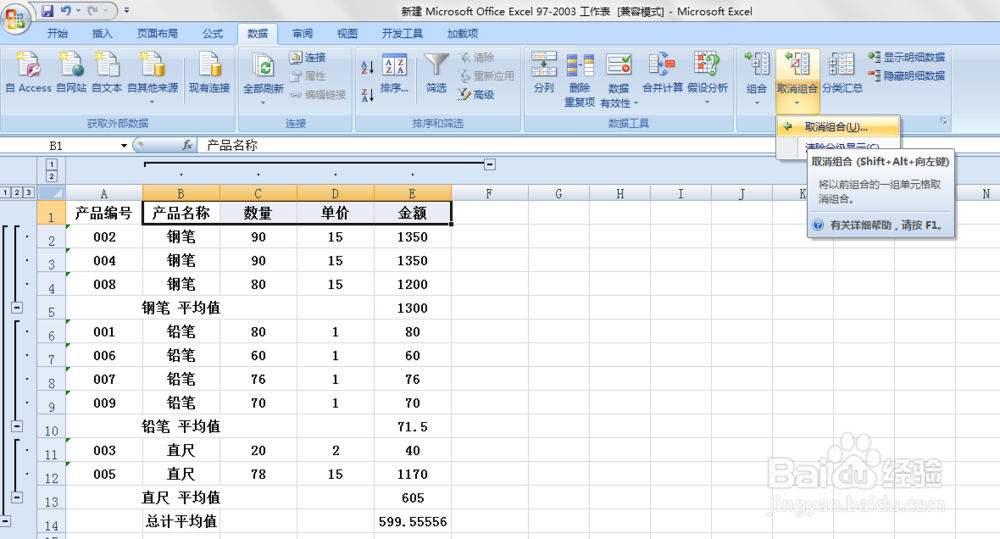Show row outline level 1
This screenshot has width=1000, height=539.
pos(5,192)
